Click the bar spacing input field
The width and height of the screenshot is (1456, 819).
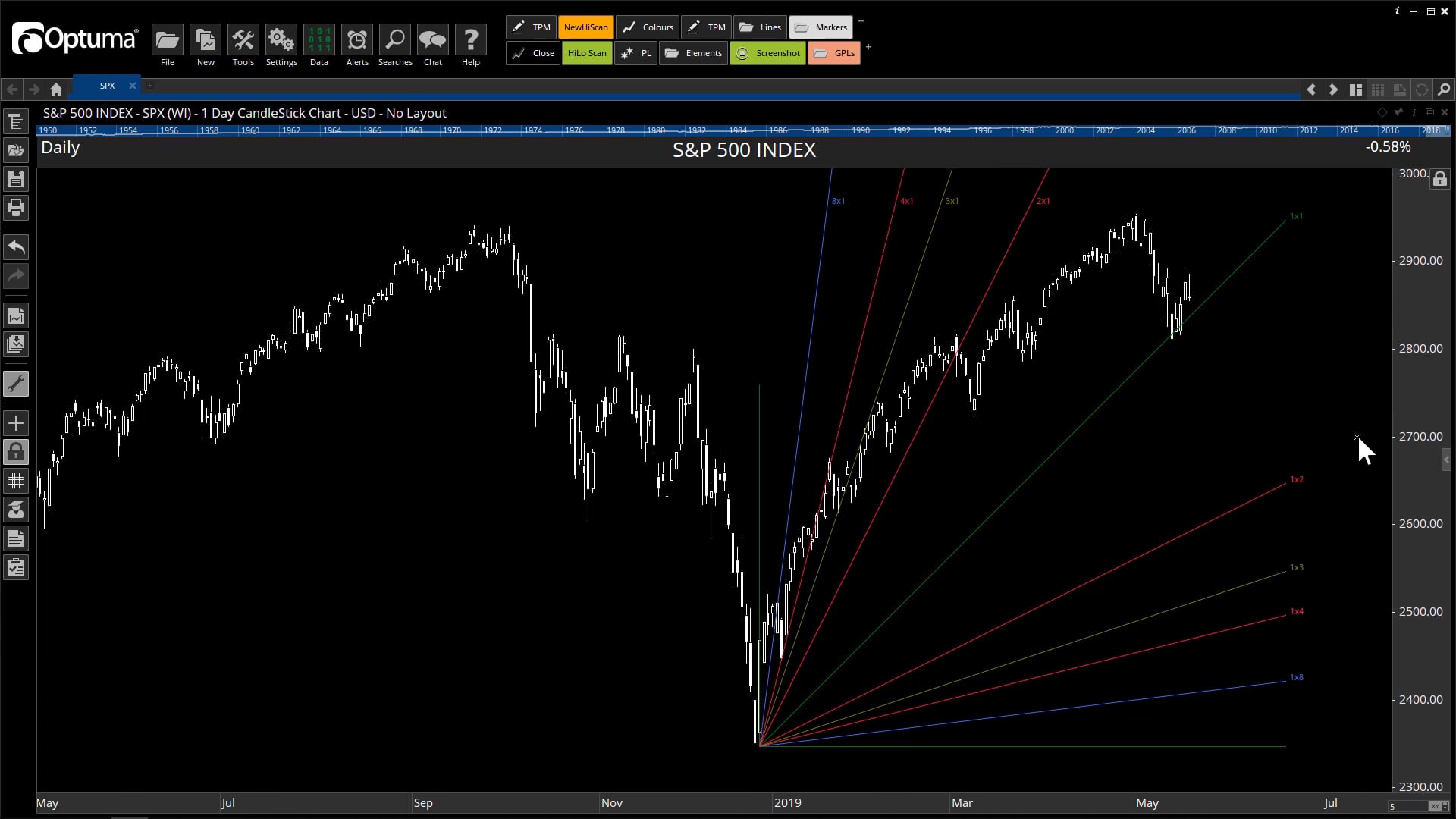1408,806
